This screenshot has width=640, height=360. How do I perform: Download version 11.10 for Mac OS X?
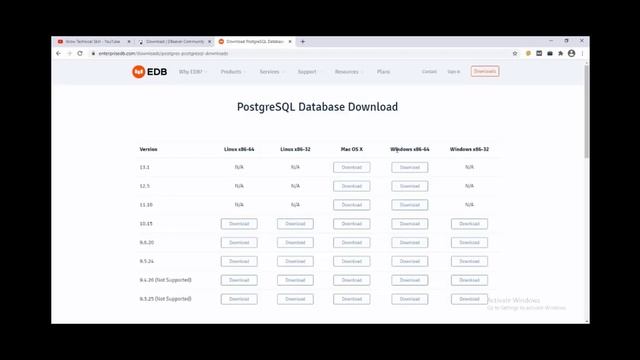tap(351, 205)
